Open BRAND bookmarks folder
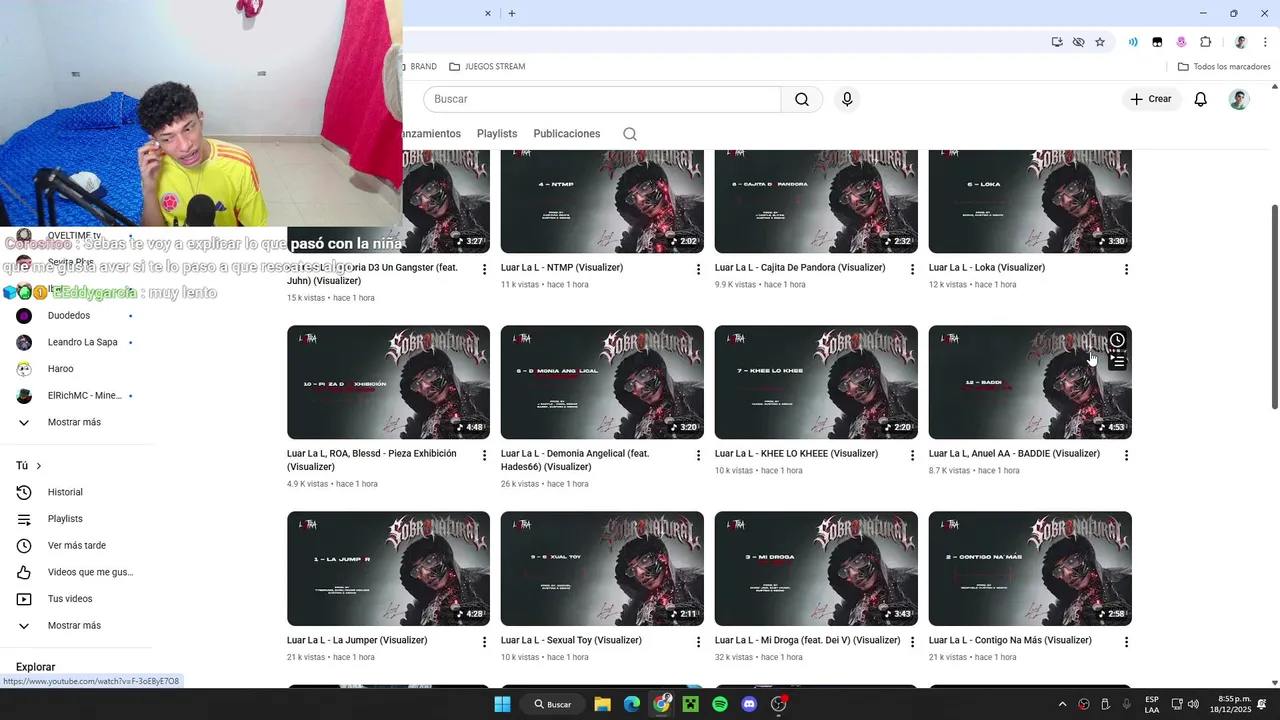 tap(421, 67)
